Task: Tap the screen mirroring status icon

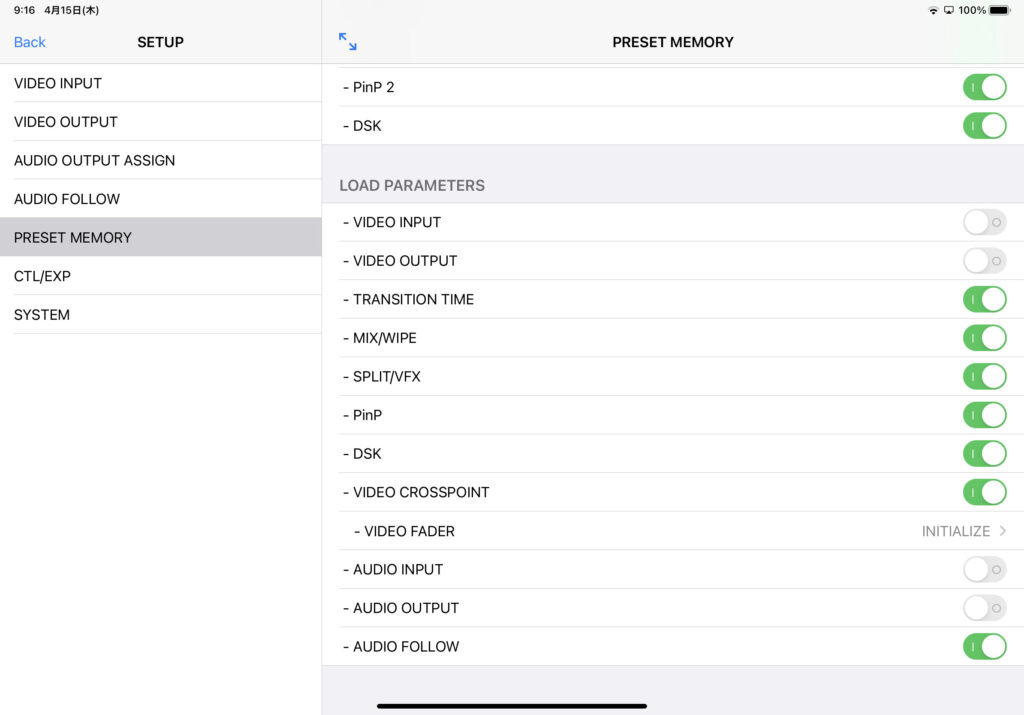Action: click(x=948, y=10)
